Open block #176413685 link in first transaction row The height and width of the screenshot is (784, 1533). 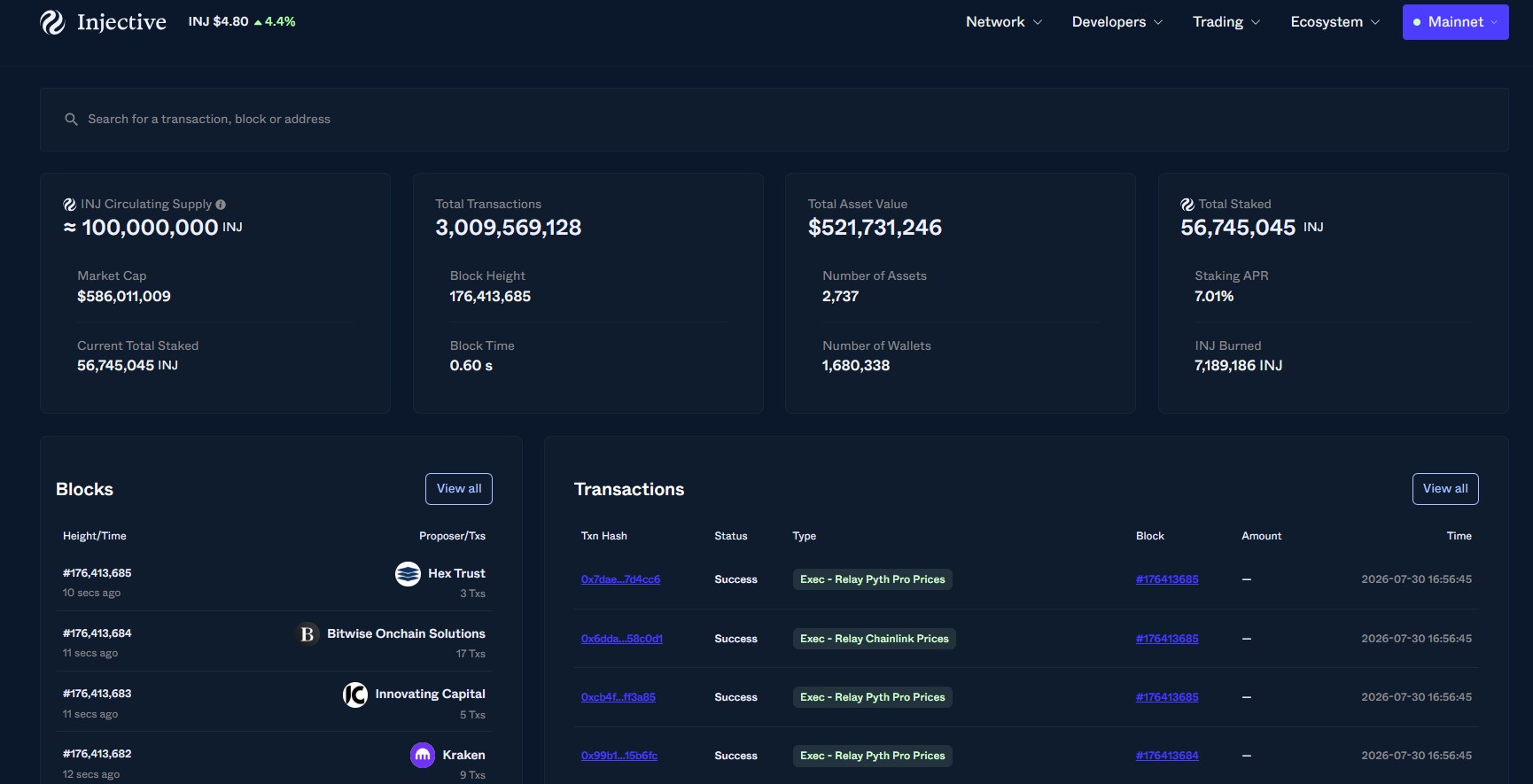pos(1167,579)
